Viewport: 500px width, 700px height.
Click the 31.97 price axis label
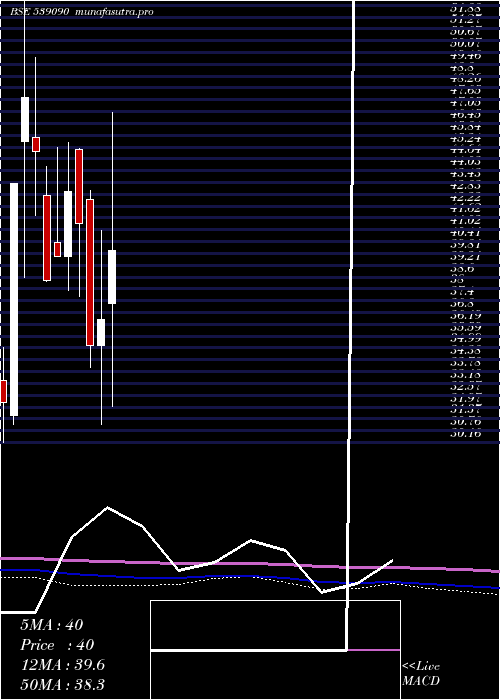466,398
